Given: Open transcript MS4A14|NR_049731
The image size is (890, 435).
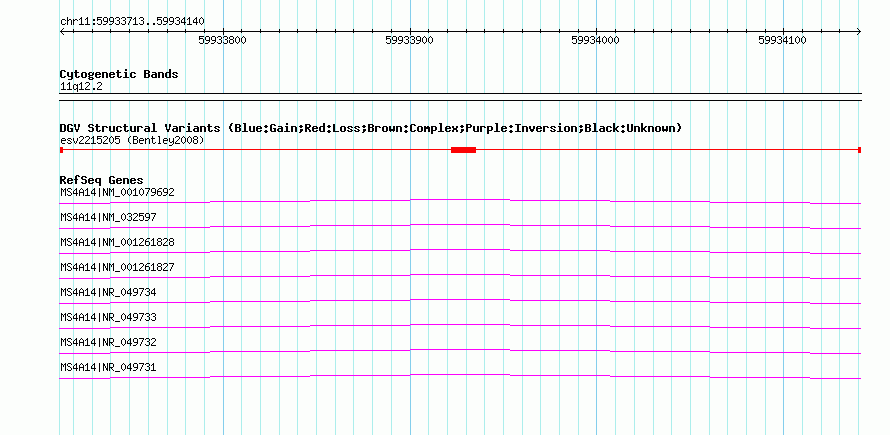Looking at the screenshot, I should click(x=108, y=367).
